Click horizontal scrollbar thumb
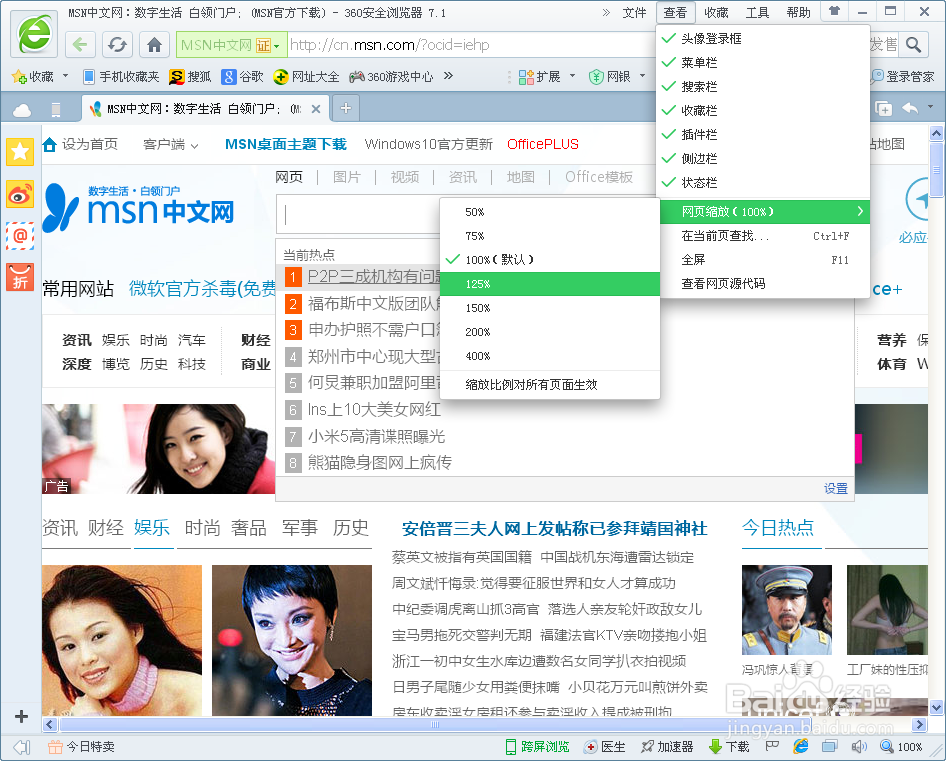 pyautogui.click(x=434, y=724)
